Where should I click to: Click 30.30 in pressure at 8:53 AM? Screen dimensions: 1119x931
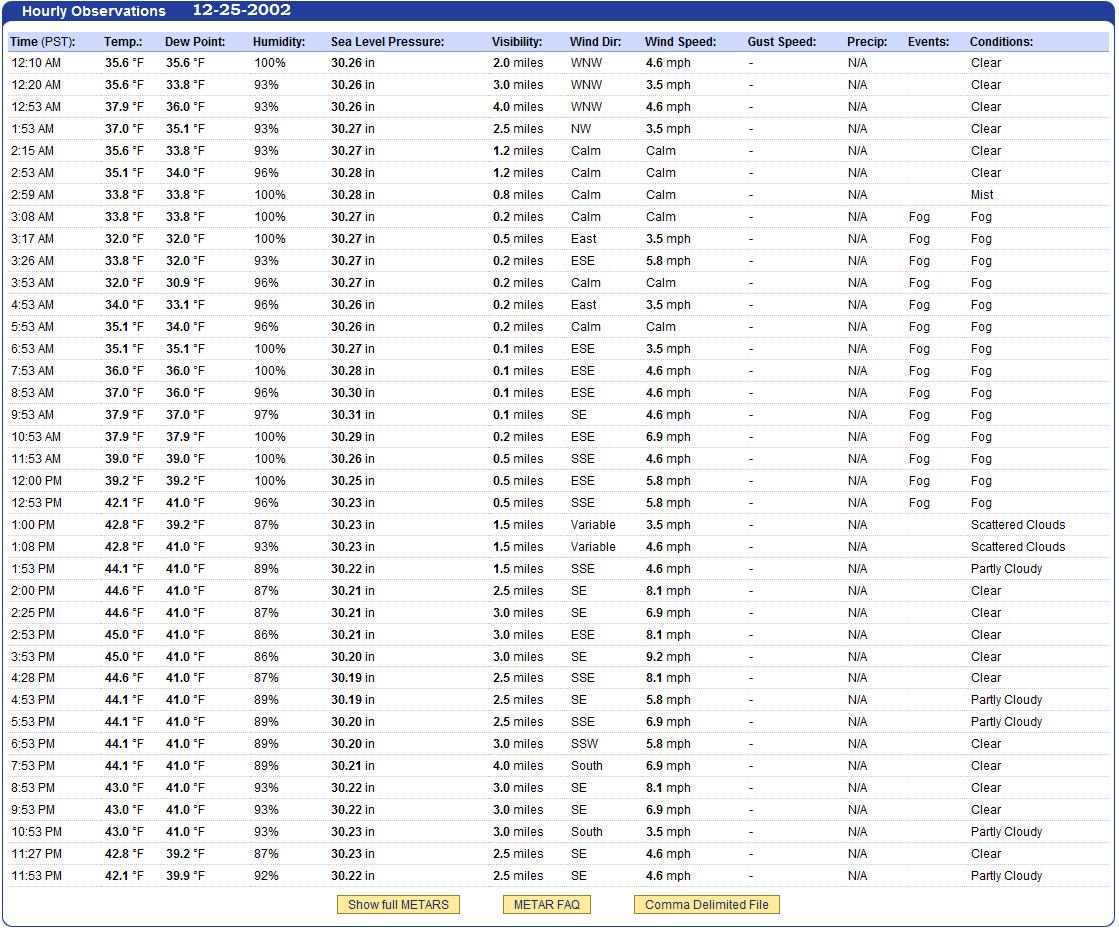click(353, 393)
